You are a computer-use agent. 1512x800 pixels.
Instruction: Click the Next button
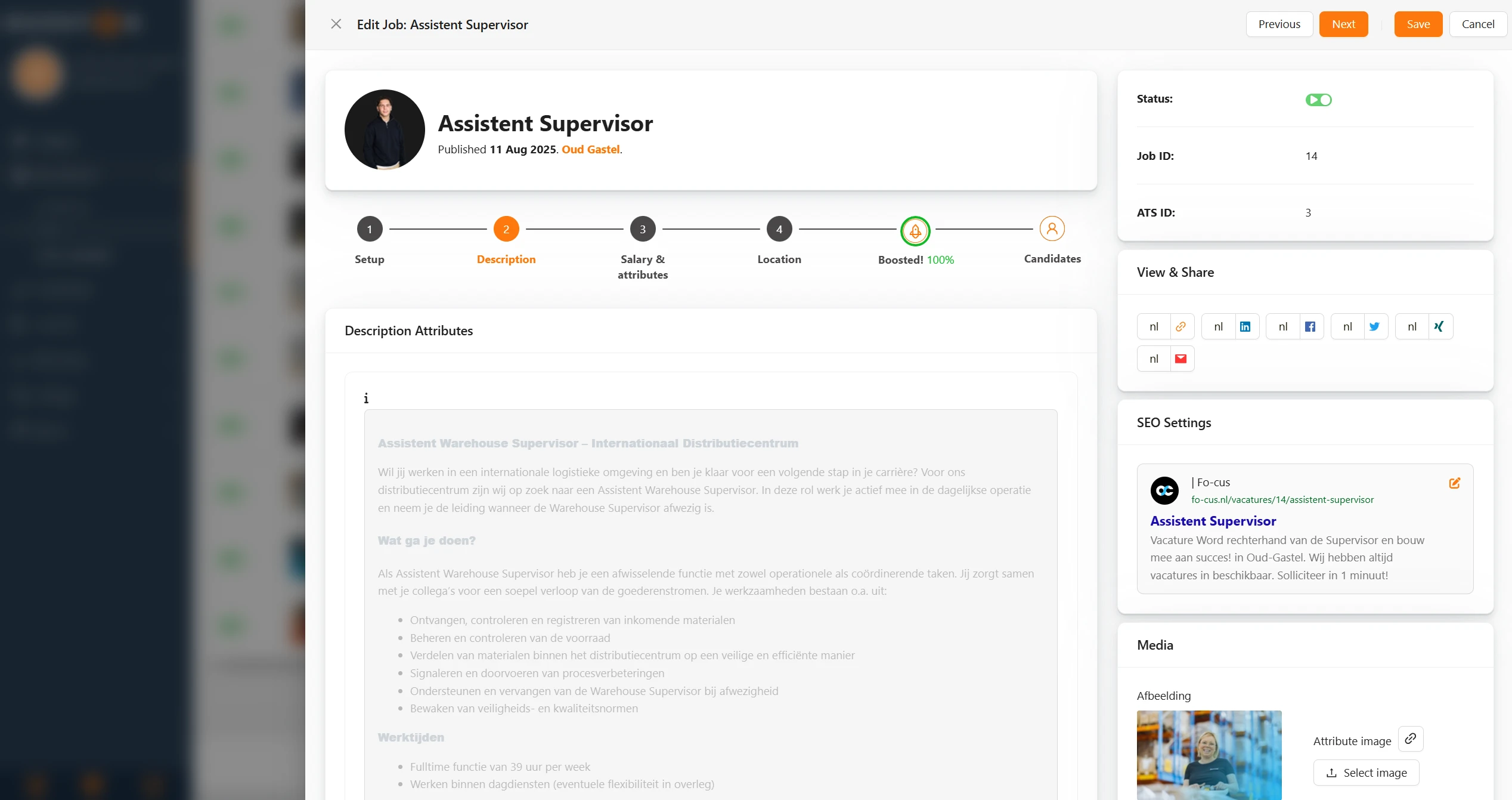click(x=1343, y=24)
